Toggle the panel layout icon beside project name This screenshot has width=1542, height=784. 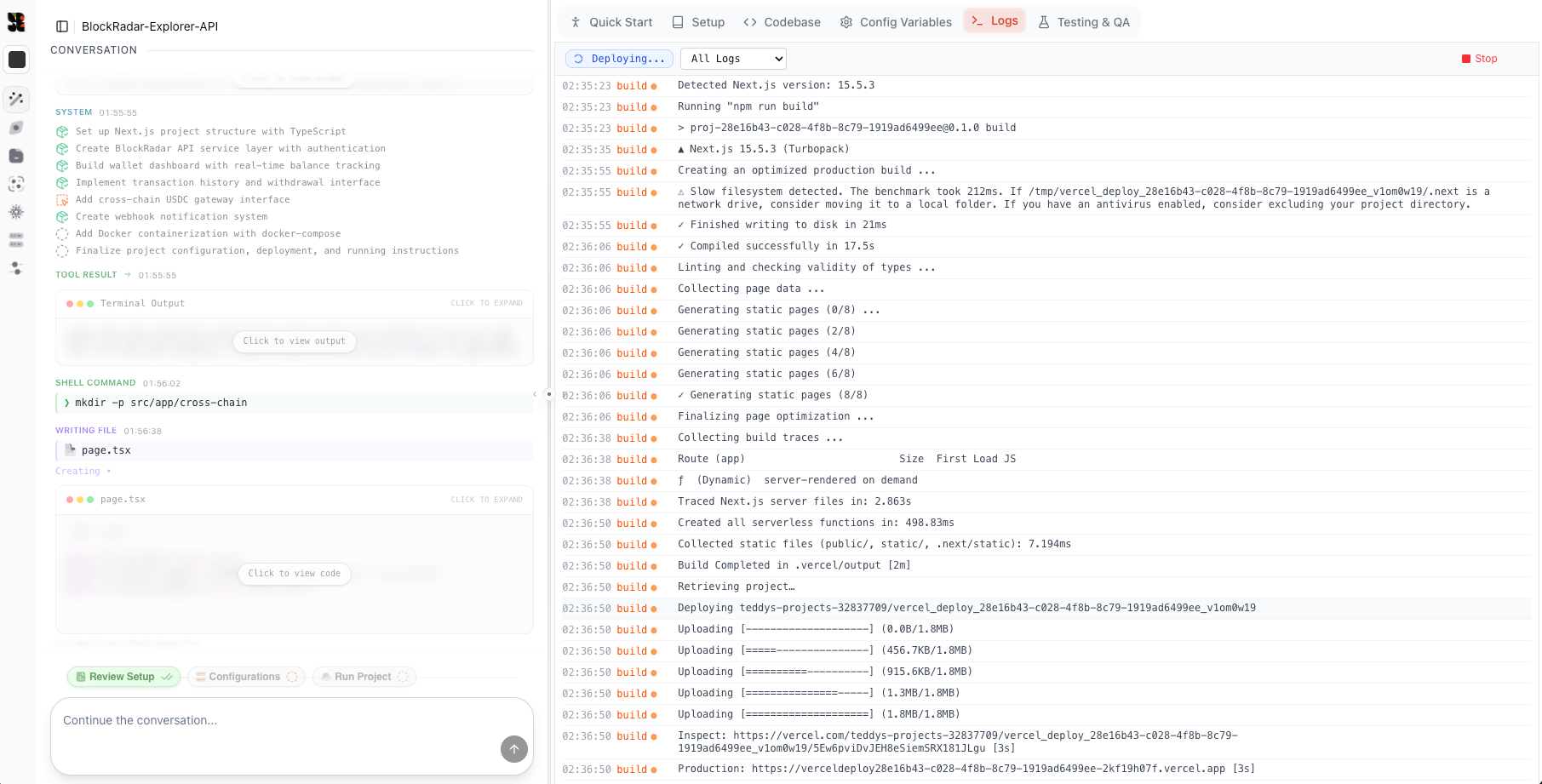click(x=62, y=26)
